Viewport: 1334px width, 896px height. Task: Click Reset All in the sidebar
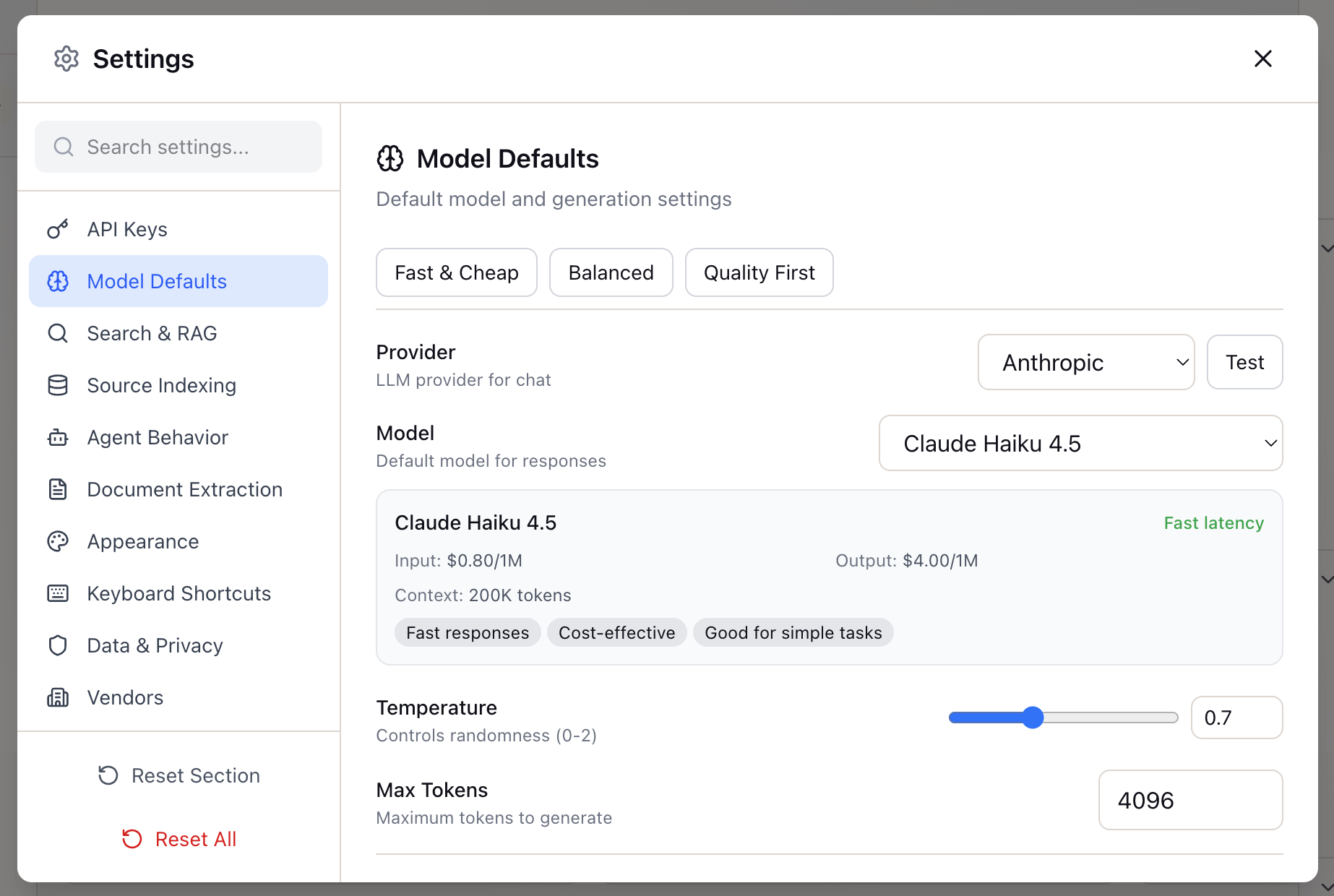click(178, 838)
